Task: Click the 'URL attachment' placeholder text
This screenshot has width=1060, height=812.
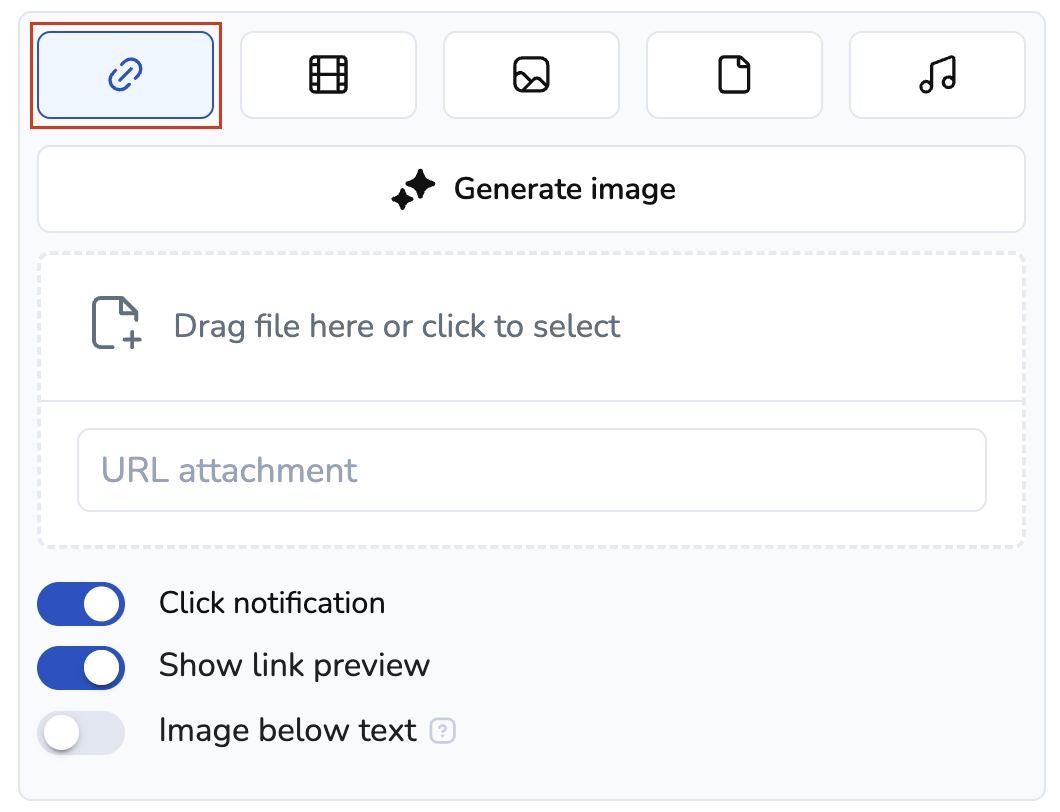Action: (x=229, y=470)
